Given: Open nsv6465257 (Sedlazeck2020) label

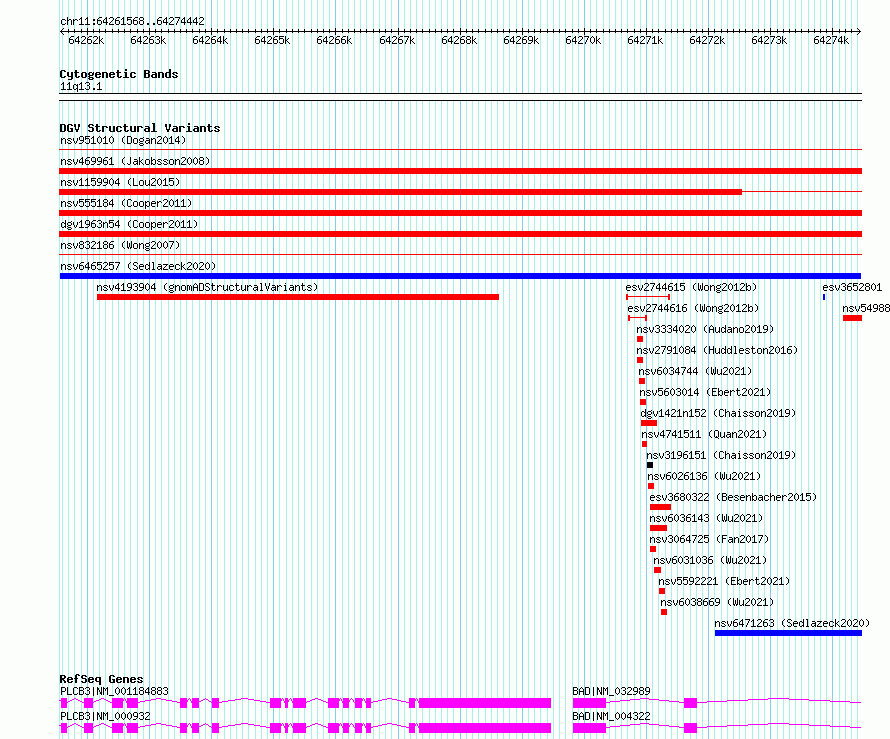Looking at the screenshot, I should (x=138, y=266).
